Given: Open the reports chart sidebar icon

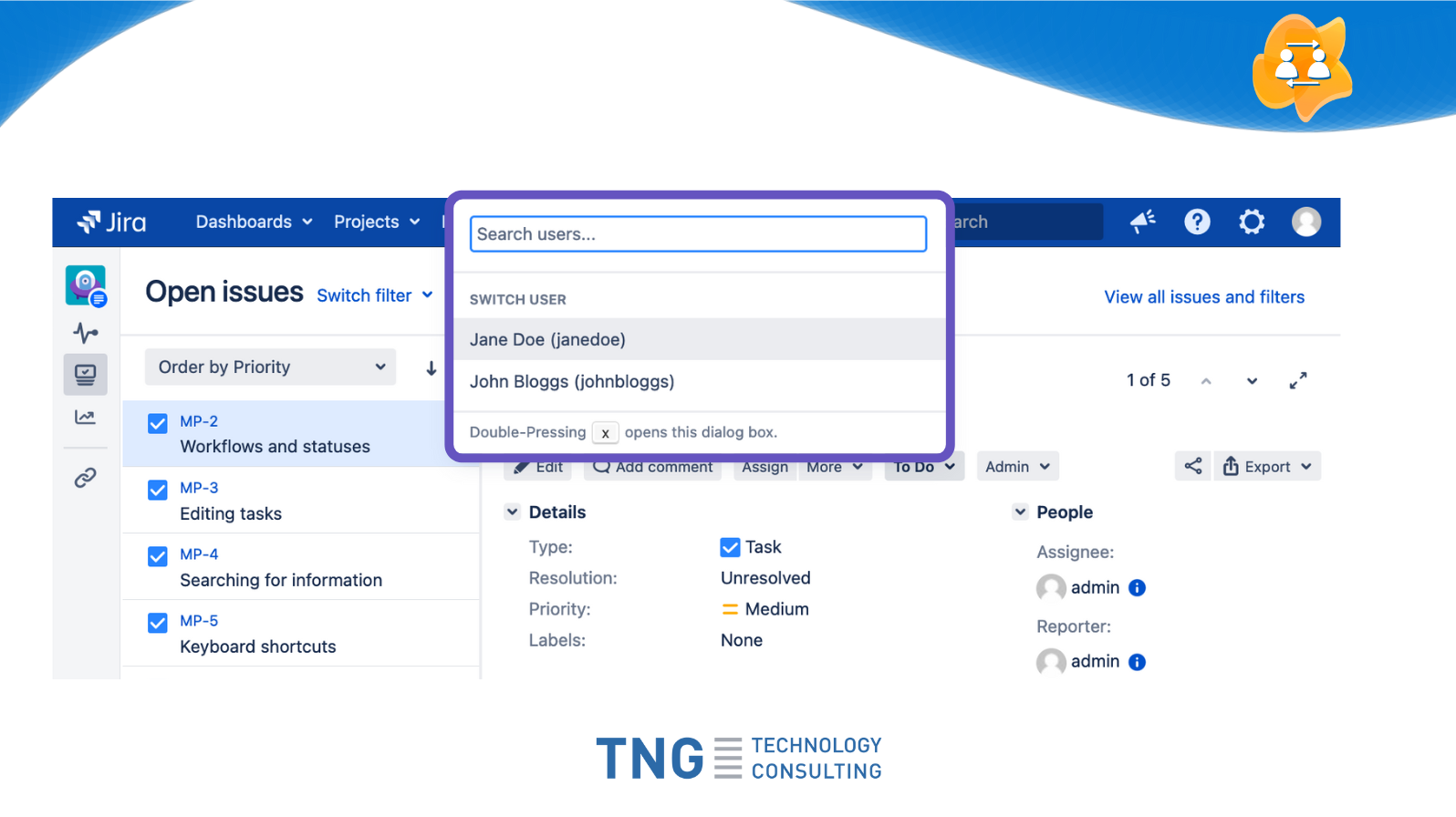Looking at the screenshot, I should point(86,418).
